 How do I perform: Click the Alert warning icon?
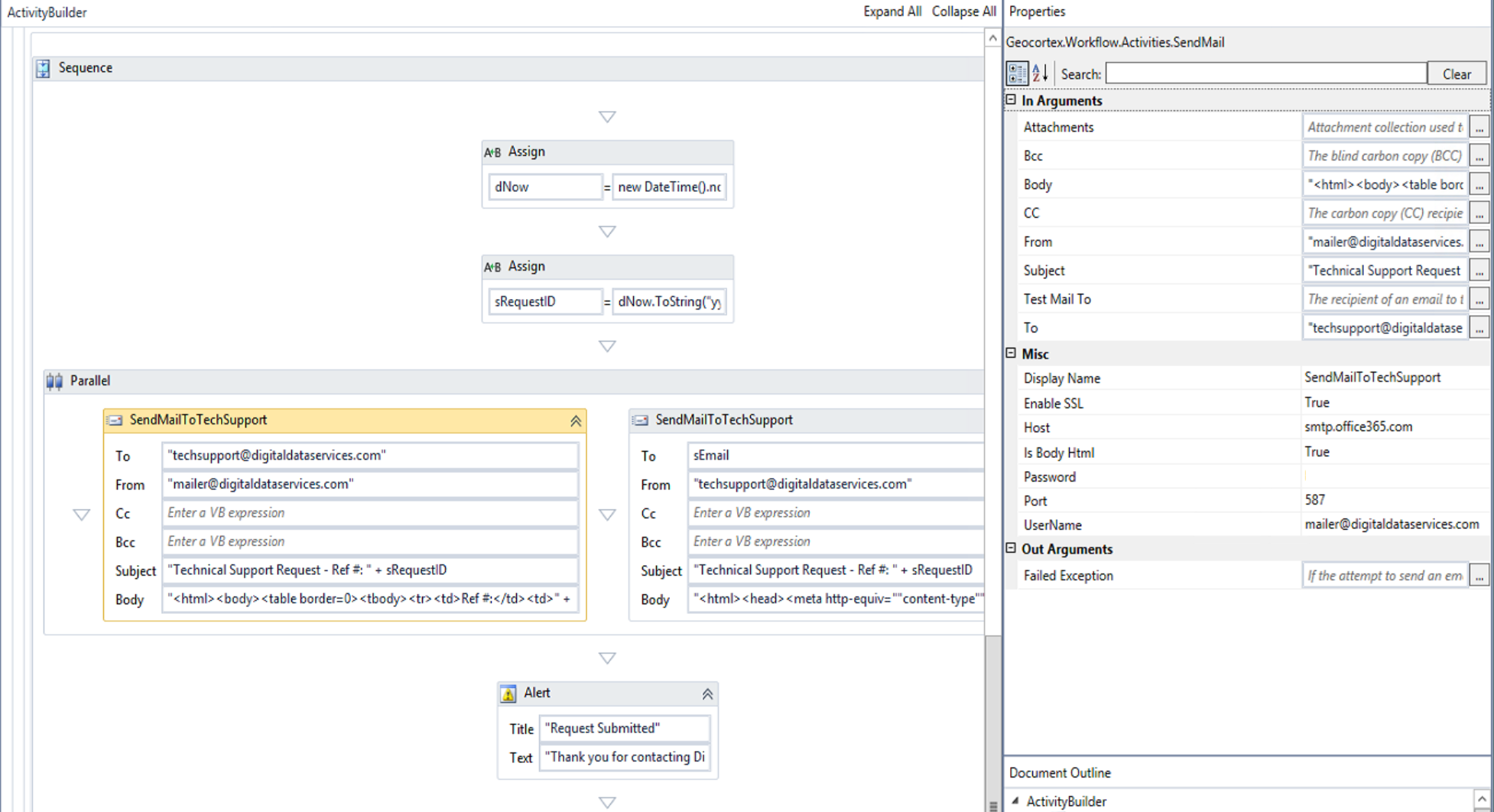point(508,693)
